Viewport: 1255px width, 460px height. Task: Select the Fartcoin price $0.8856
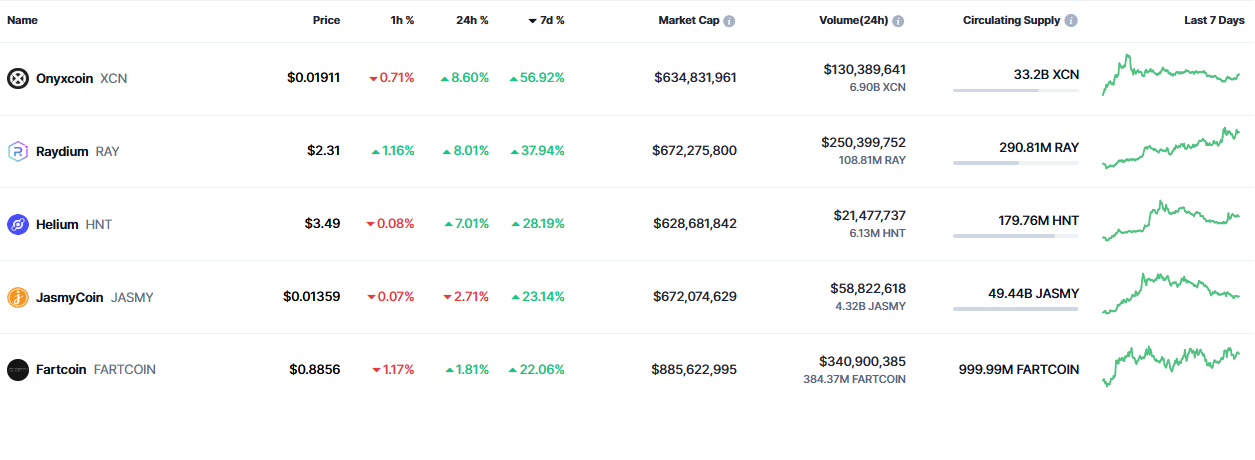(315, 370)
